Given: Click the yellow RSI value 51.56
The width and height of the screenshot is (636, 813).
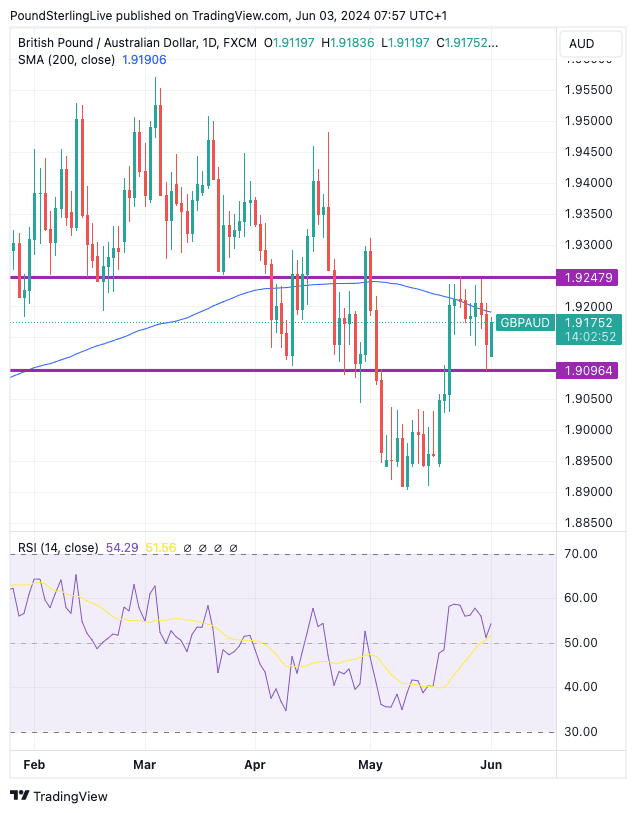Looking at the screenshot, I should click(x=160, y=548).
